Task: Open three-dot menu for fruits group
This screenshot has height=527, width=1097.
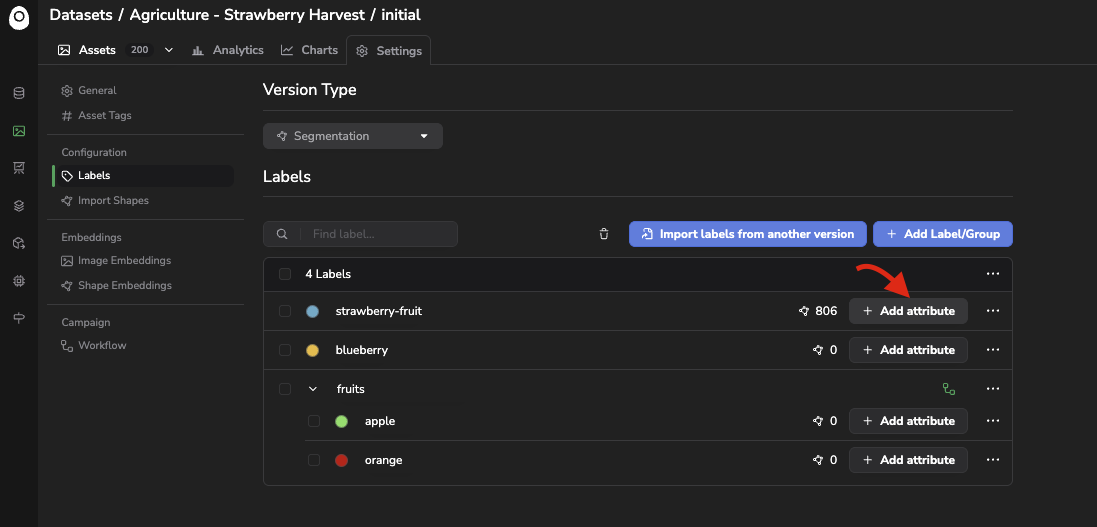Action: (992, 388)
